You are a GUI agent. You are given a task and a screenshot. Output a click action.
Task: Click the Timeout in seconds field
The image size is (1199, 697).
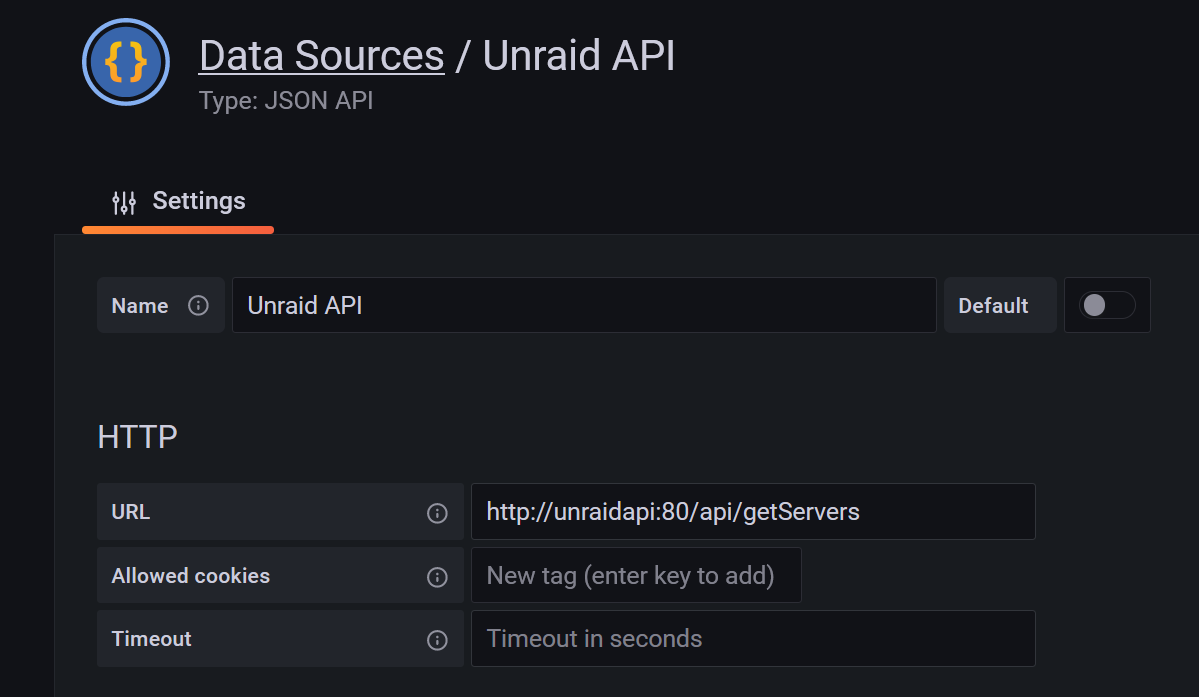click(x=753, y=638)
